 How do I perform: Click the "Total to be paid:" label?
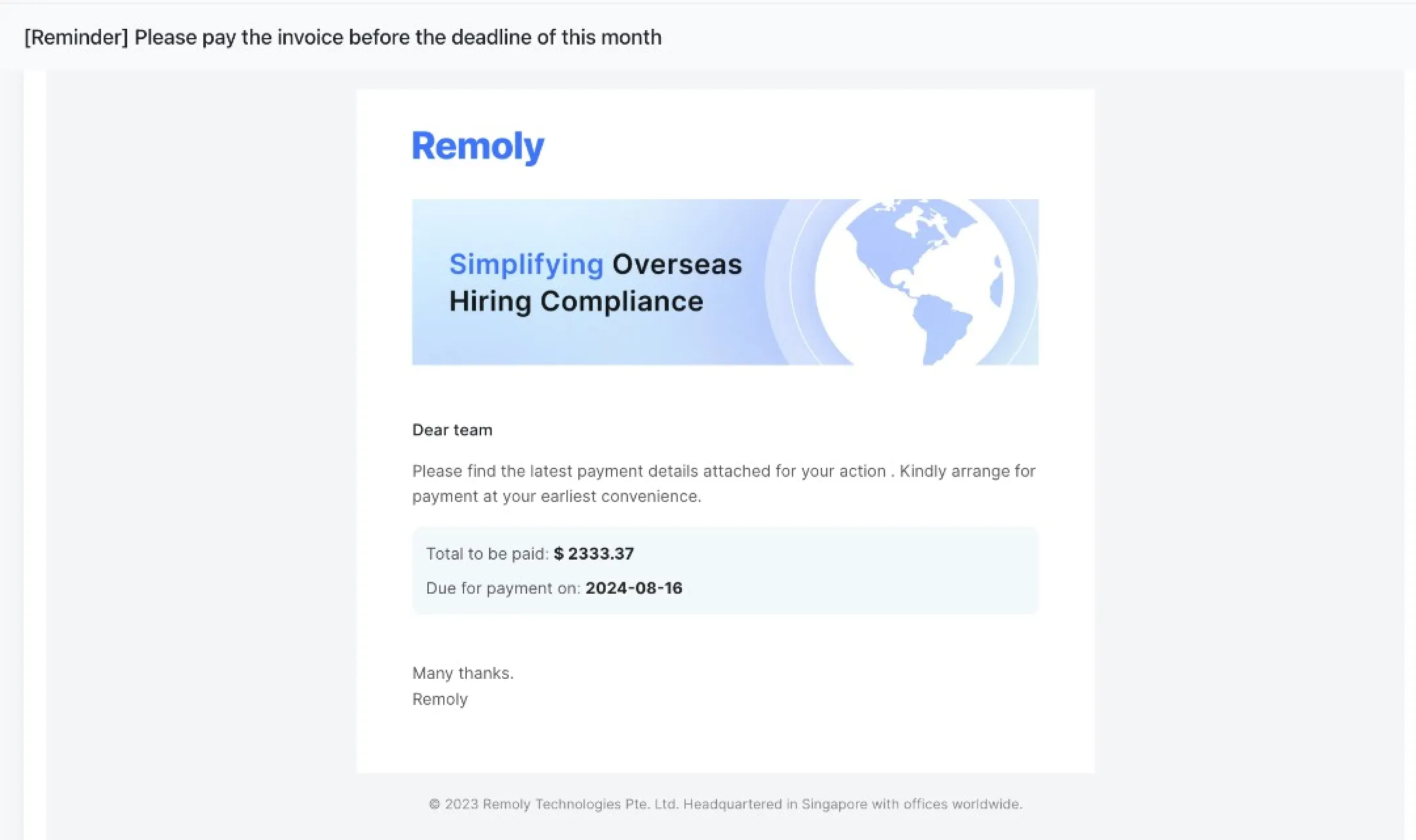(x=488, y=554)
